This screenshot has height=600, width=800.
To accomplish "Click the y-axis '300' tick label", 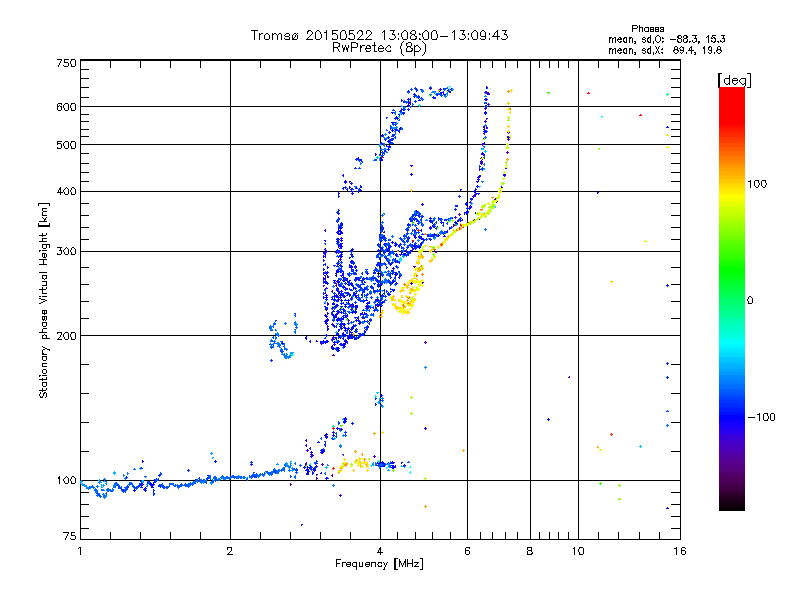I will 66,252.
